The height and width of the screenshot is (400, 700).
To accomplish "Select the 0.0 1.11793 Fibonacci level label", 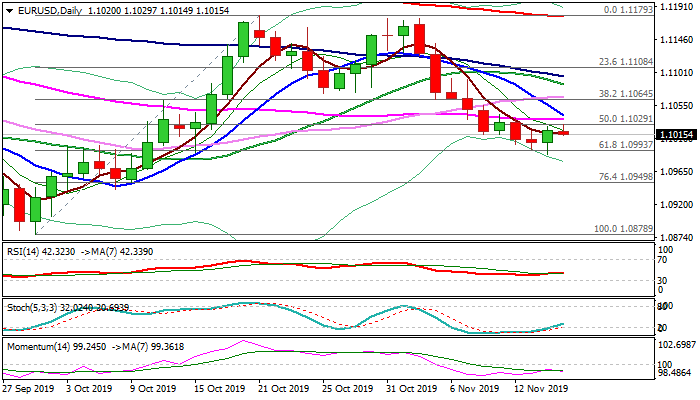I will [628, 9].
